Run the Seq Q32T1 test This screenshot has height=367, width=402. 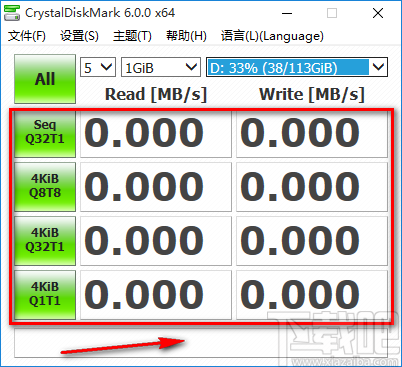point(45,134)
